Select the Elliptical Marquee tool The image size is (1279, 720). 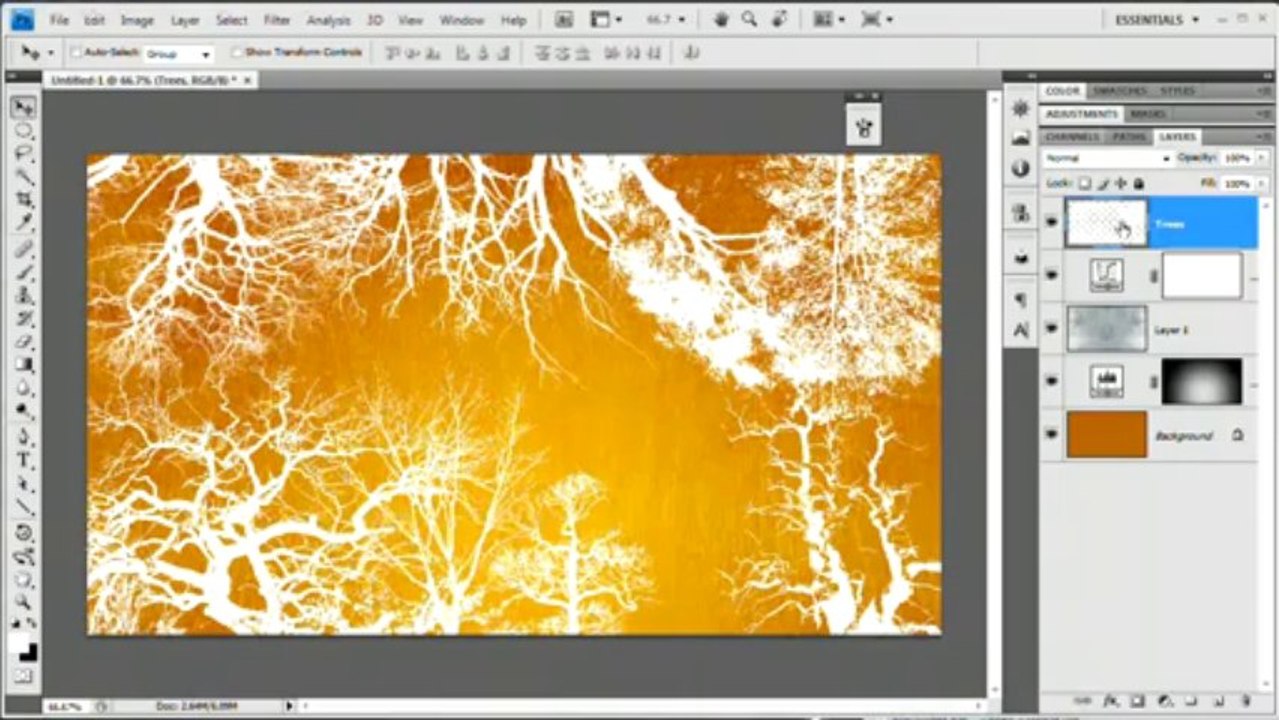24,131
